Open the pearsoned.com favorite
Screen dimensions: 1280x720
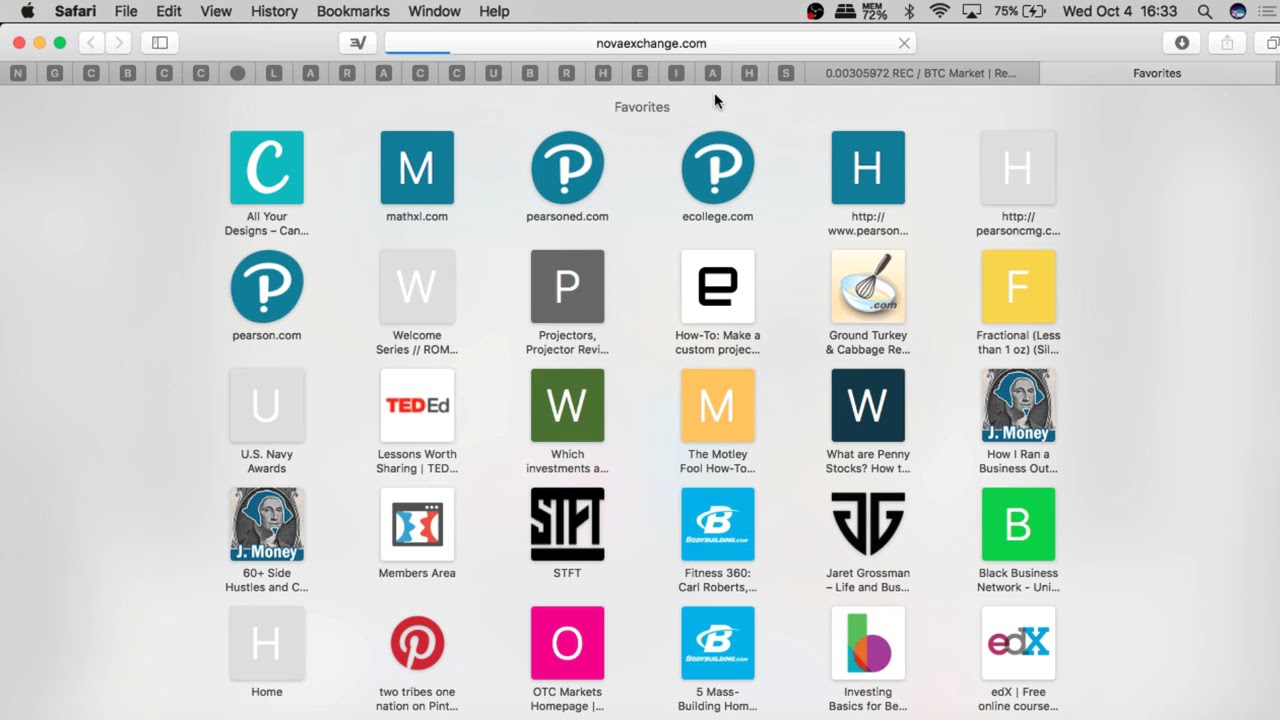[567, 168]
